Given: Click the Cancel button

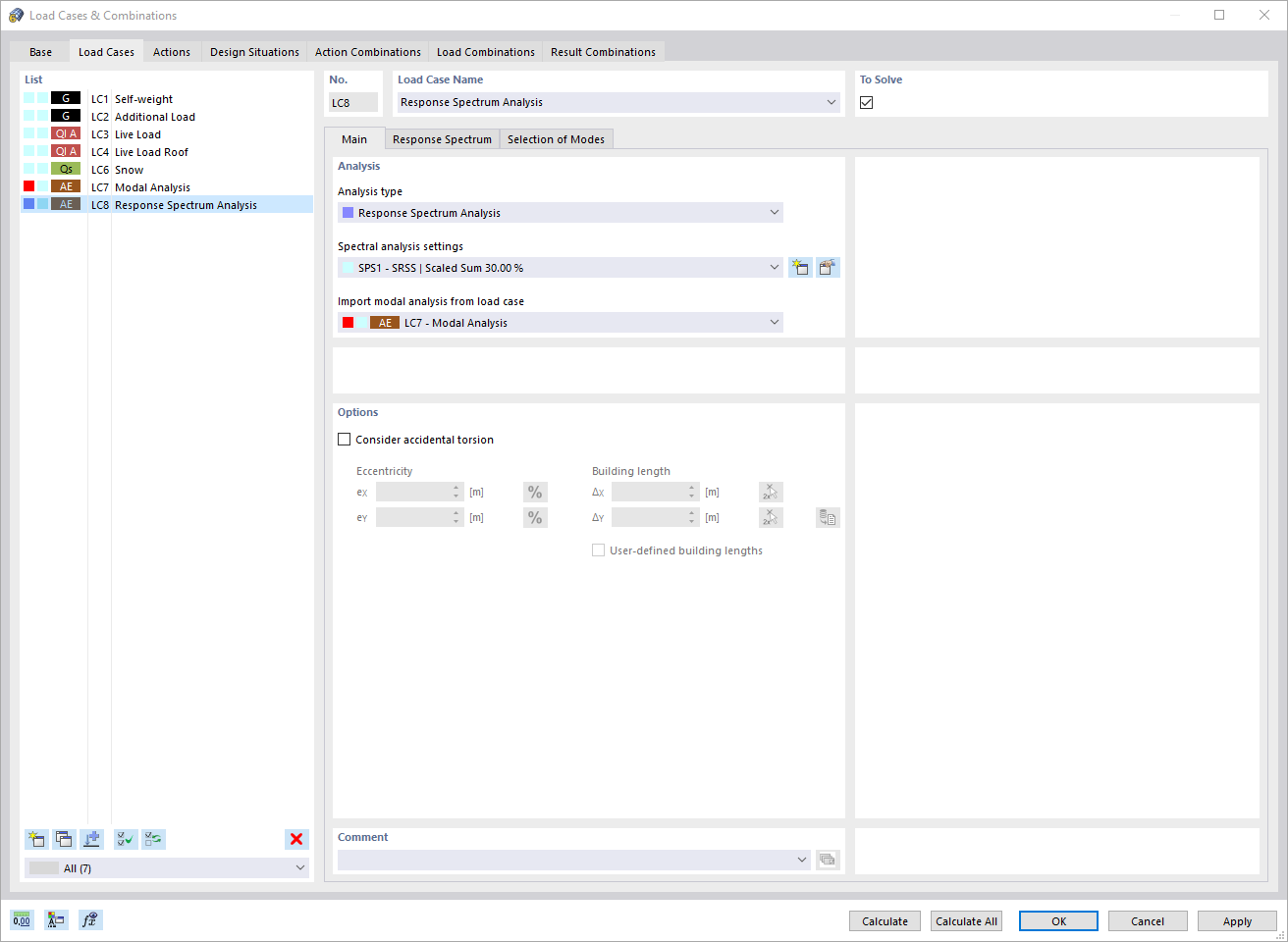Looking at the screenshot, I should 1148,921.
